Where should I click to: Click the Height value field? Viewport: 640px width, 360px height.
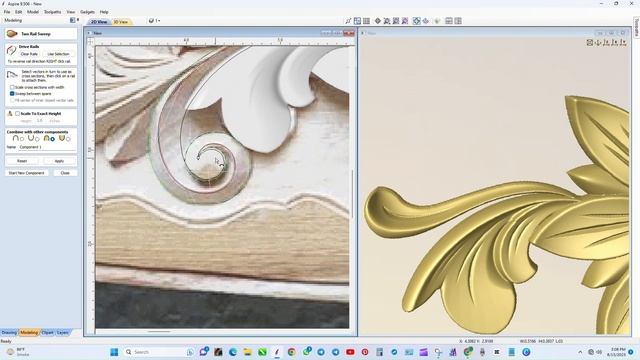[40, 121]
